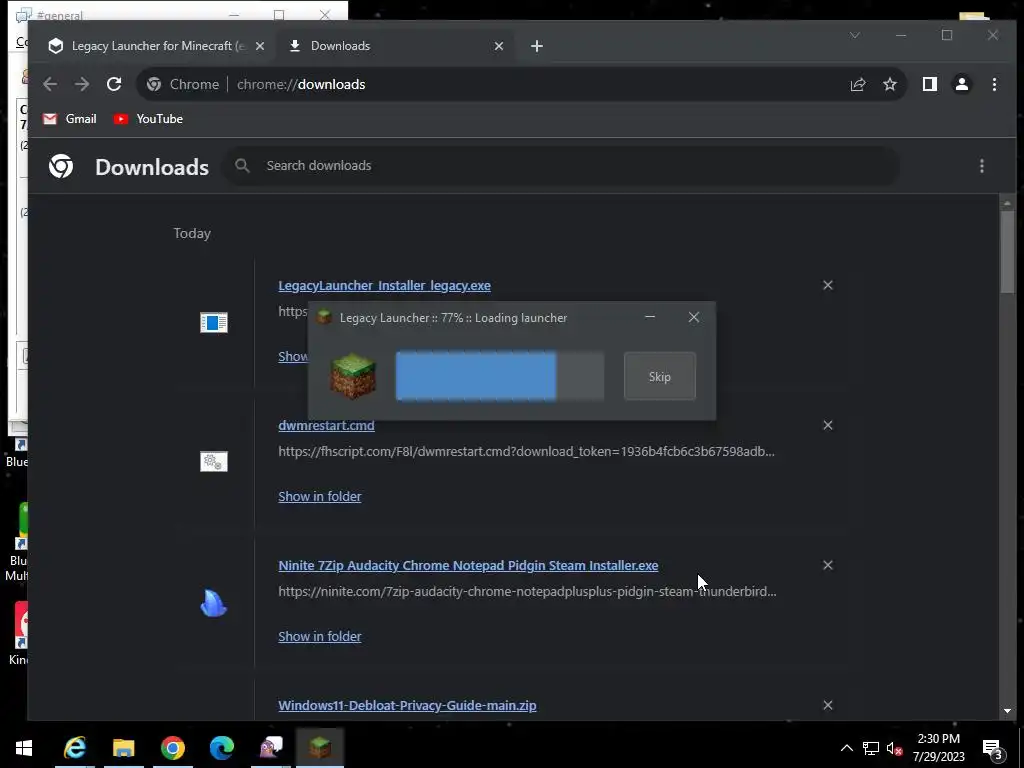Open the YouTube bookmark

[148, 119]
